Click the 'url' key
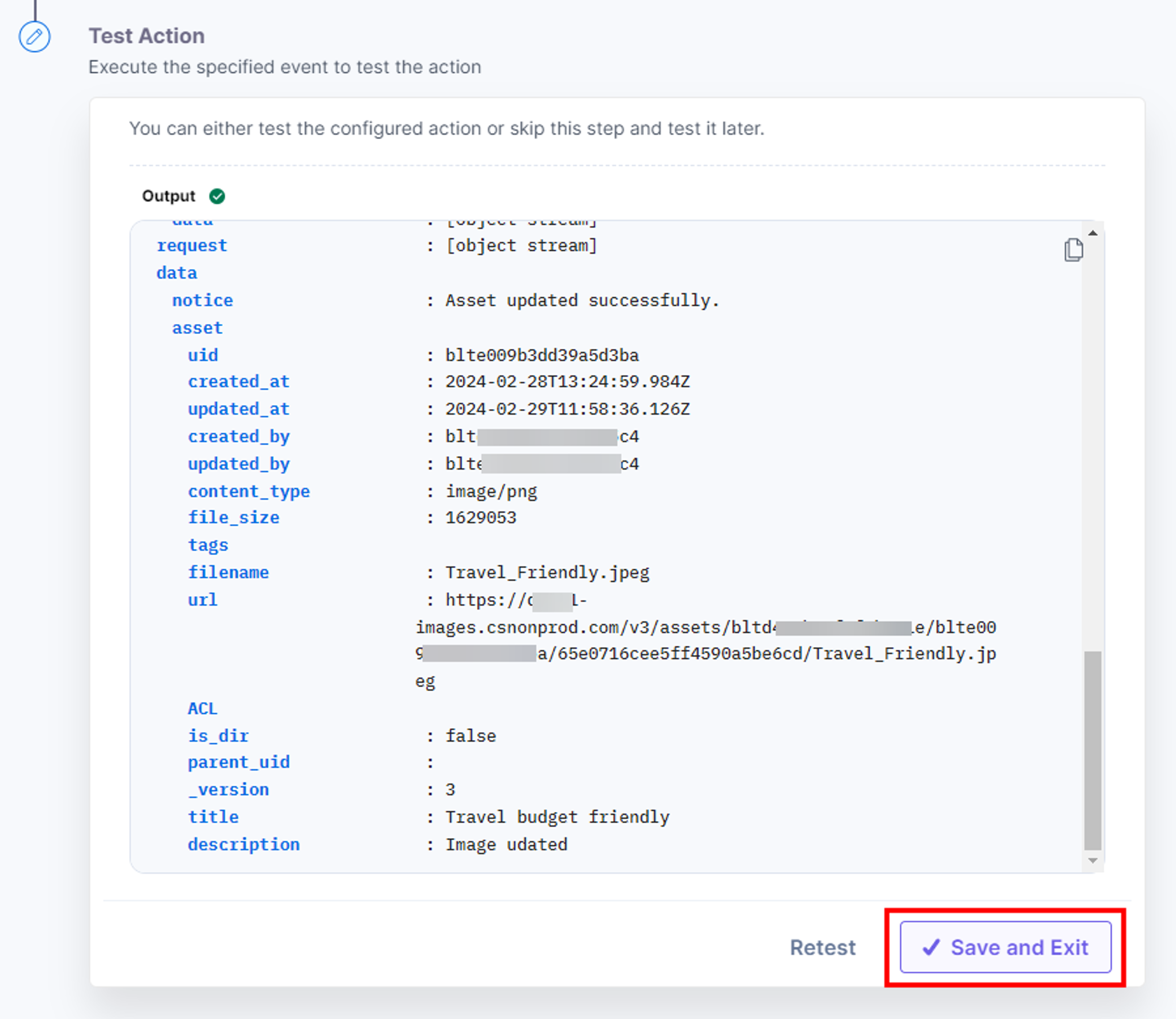Screen dimensions: 1176x1019 203,600
